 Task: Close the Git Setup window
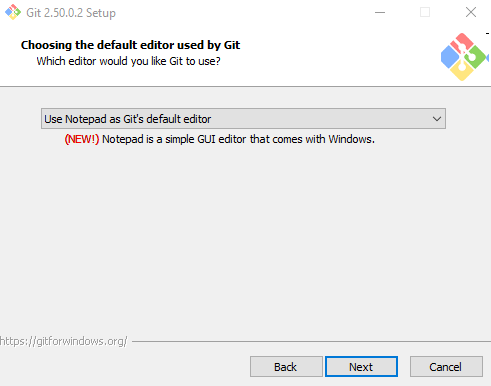(x=471, y=12)
